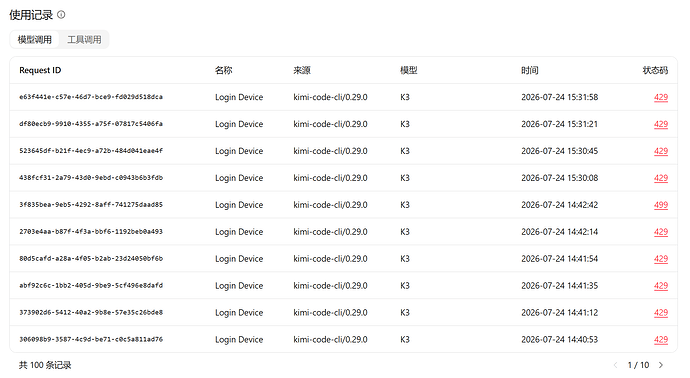Open status 429 link for 14:41:12 row
Viewport: 690px width, 378px height.
(x=661, y=312)
